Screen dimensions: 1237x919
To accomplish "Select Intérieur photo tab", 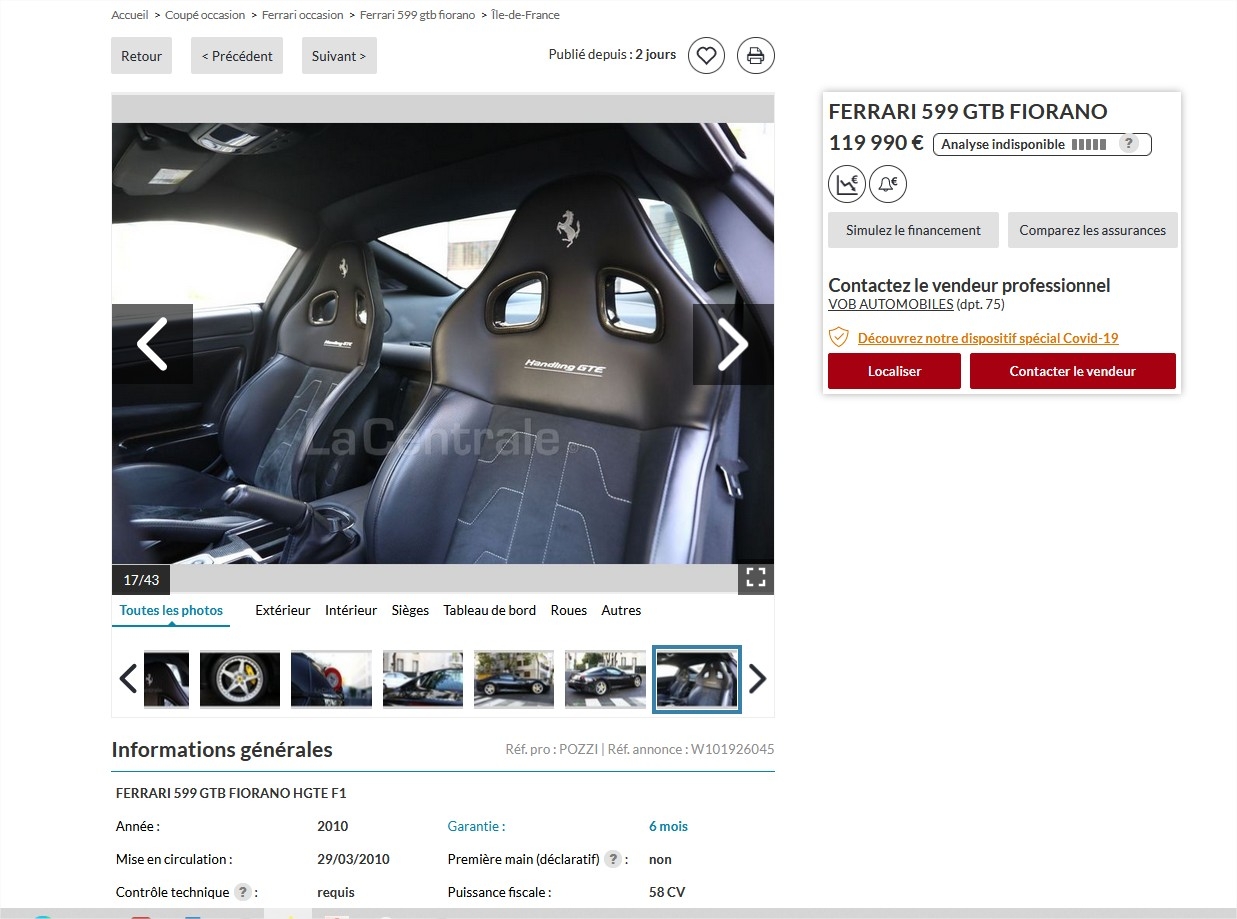I will (351, 610).
